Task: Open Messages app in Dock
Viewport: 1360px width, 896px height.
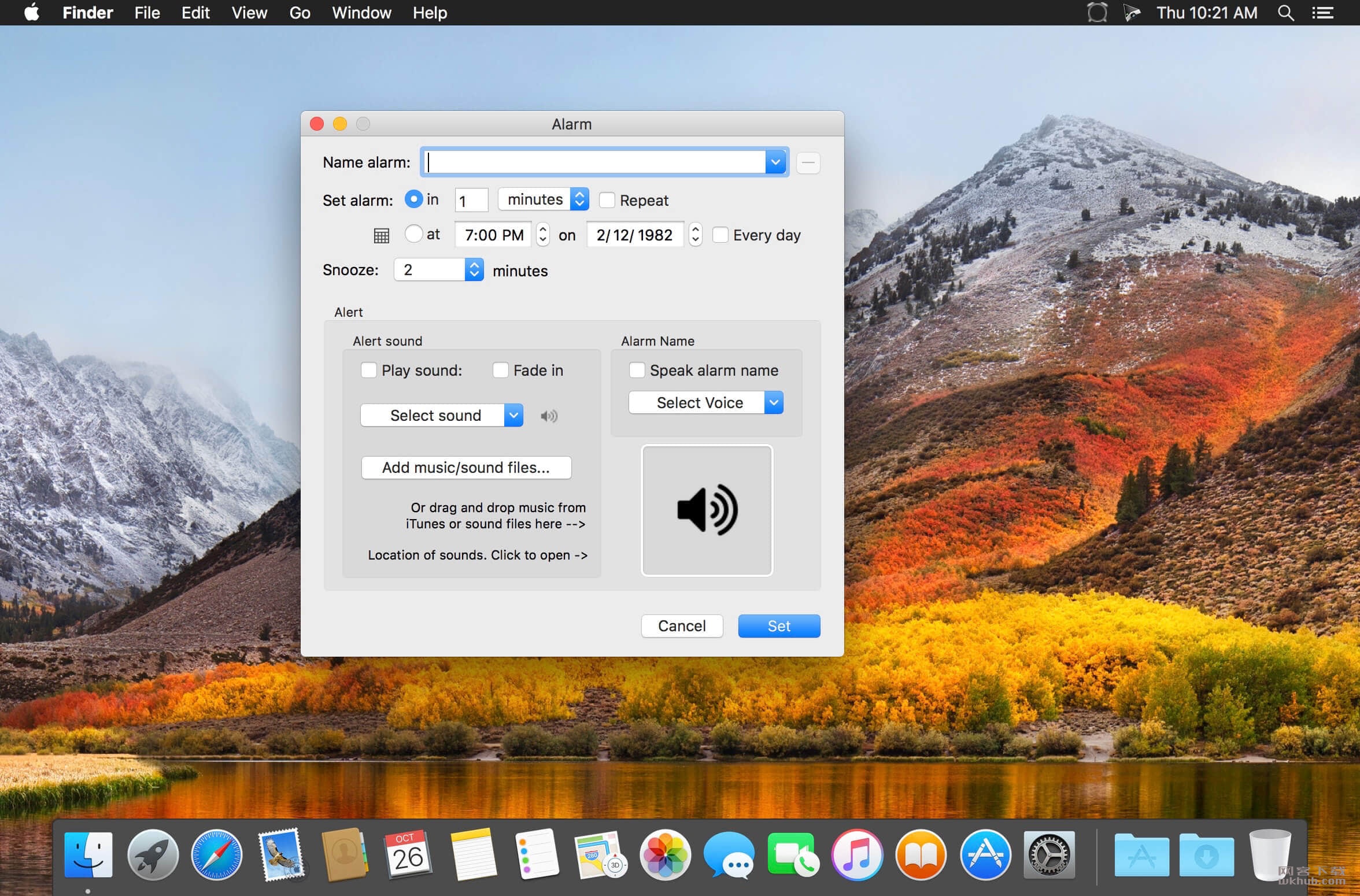Action: coord(729,855)
